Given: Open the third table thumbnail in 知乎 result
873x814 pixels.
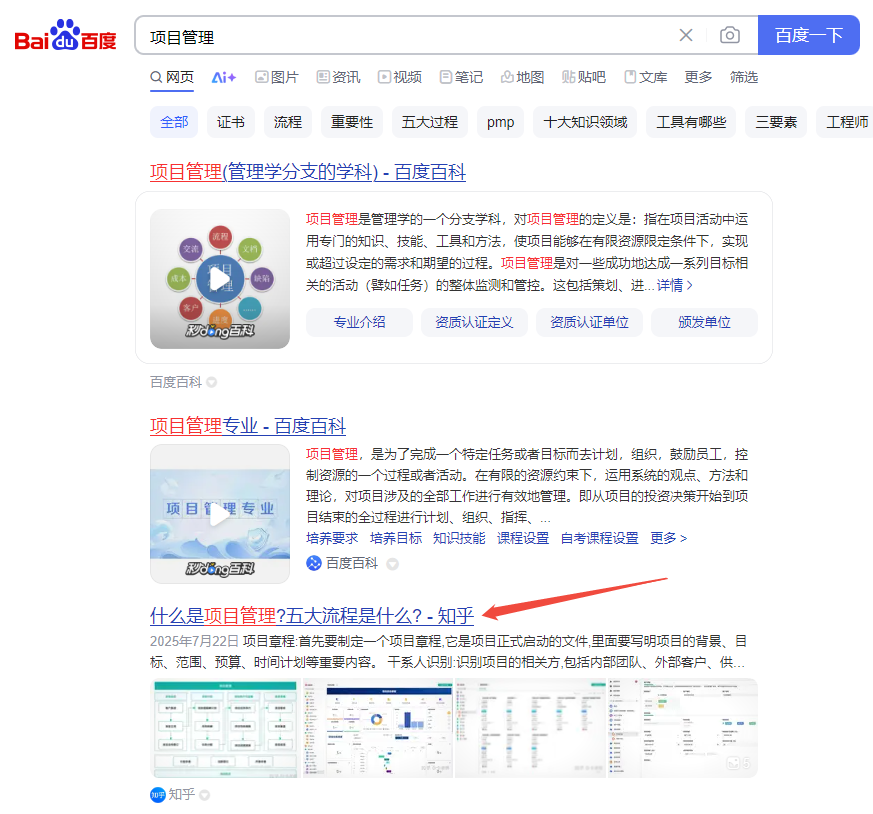Looking at the screenshot, I should point(531,728).
